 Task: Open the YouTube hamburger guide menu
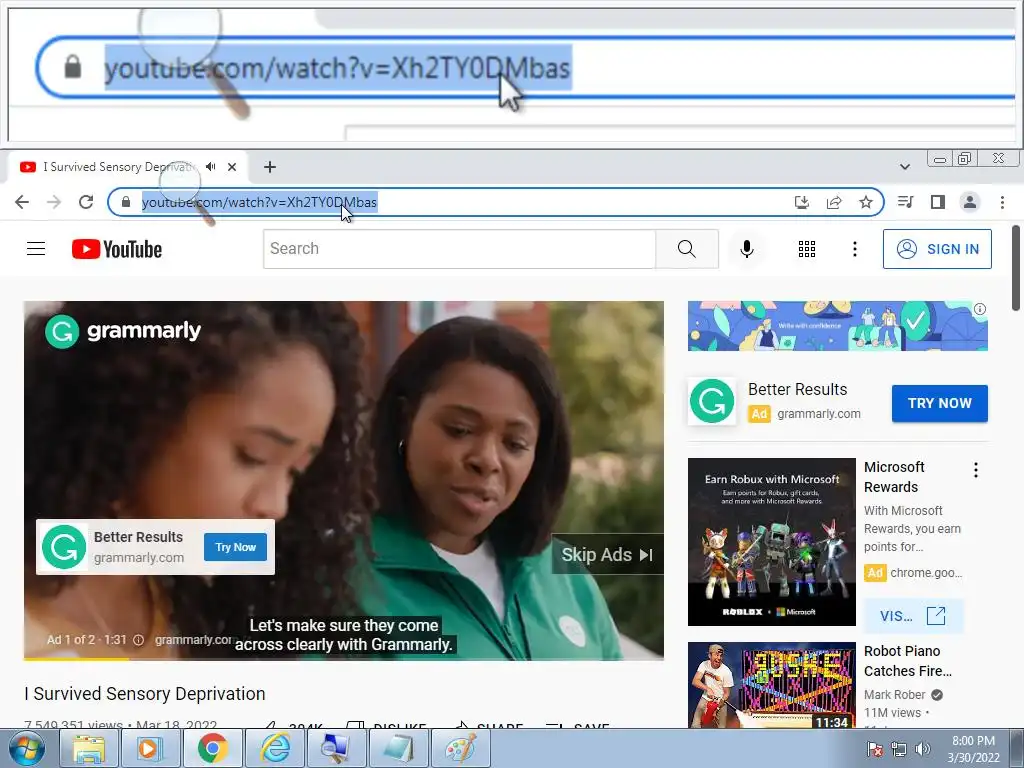[36, 249]
